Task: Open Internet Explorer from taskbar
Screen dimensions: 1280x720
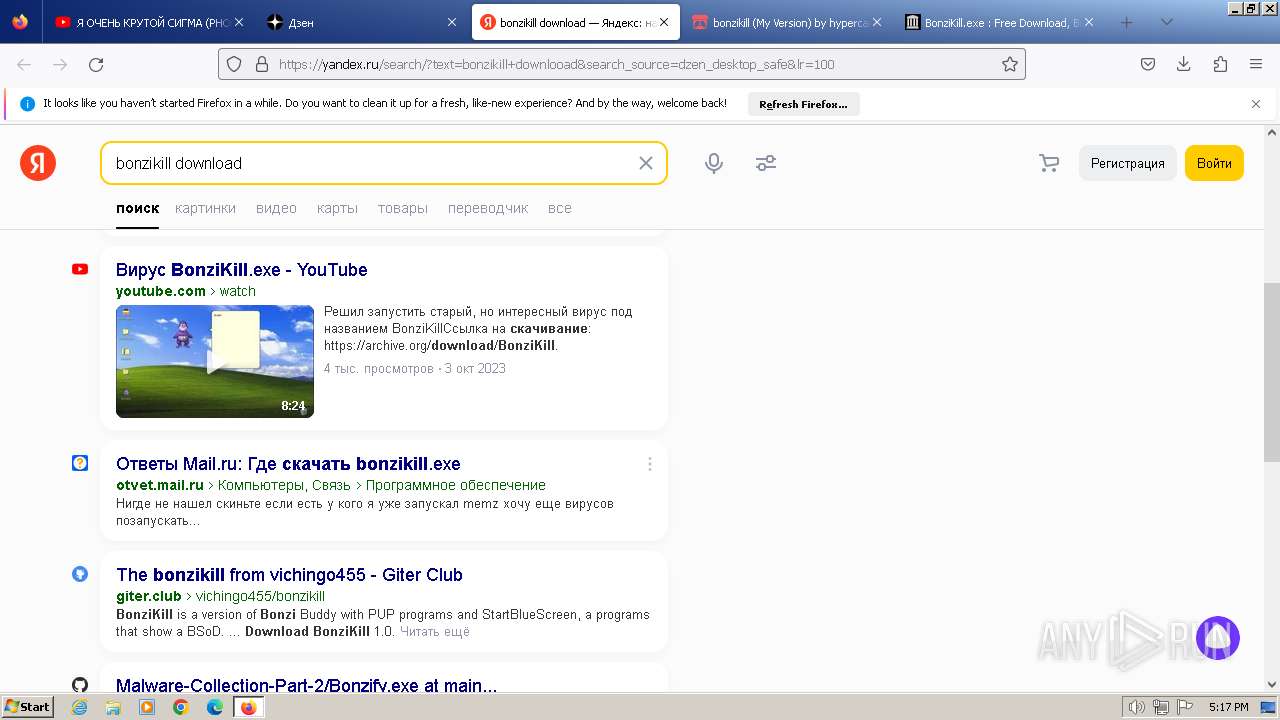Action: [x=80, y=707]
